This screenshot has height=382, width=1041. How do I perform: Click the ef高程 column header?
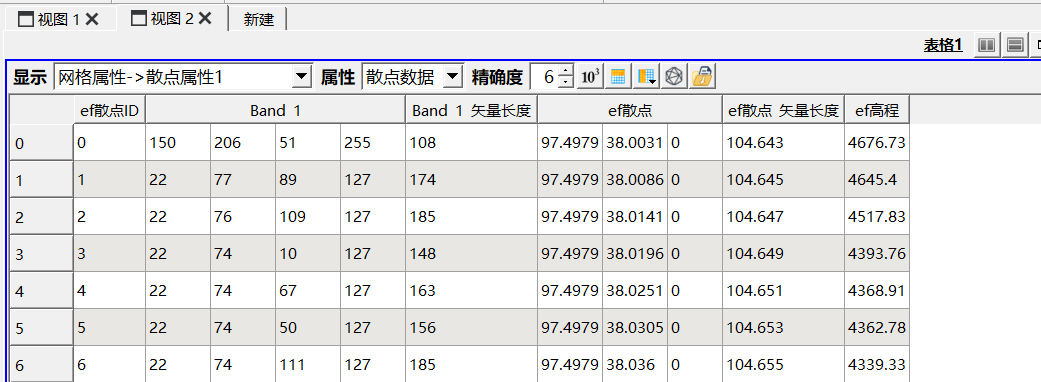click(877, 111)
